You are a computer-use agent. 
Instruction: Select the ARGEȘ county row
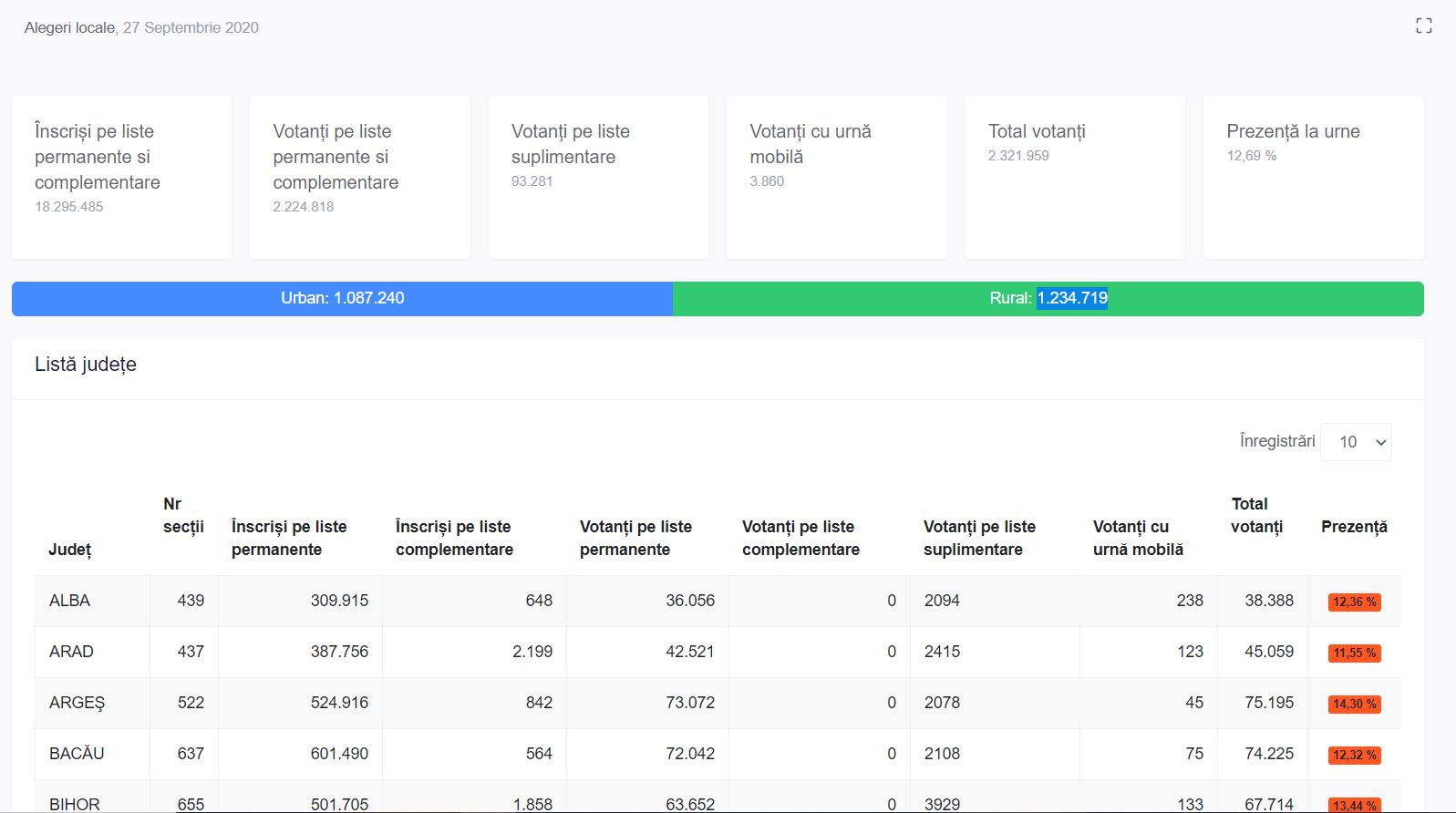coord(77,703)
